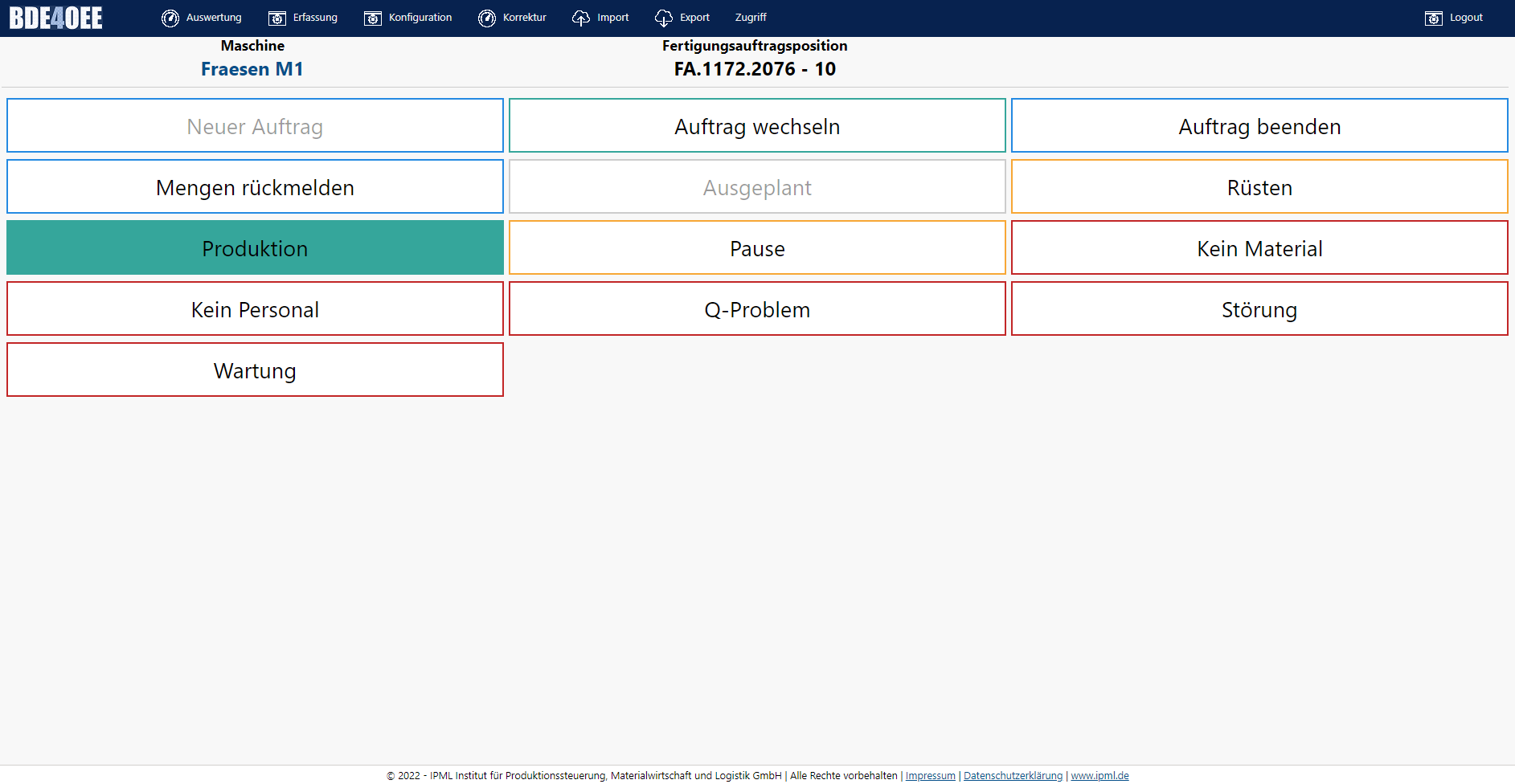Select the Wartung status button
This screenshot has height=784, width=1515.
pyautogui.click(x=255, y=370)
